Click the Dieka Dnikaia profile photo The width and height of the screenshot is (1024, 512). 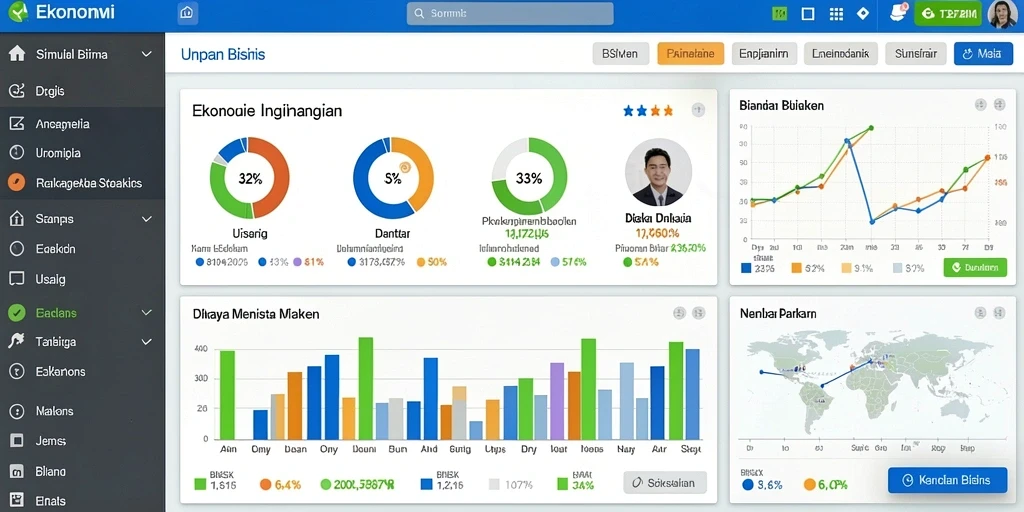pyautogui.click(x=658, y=173)
